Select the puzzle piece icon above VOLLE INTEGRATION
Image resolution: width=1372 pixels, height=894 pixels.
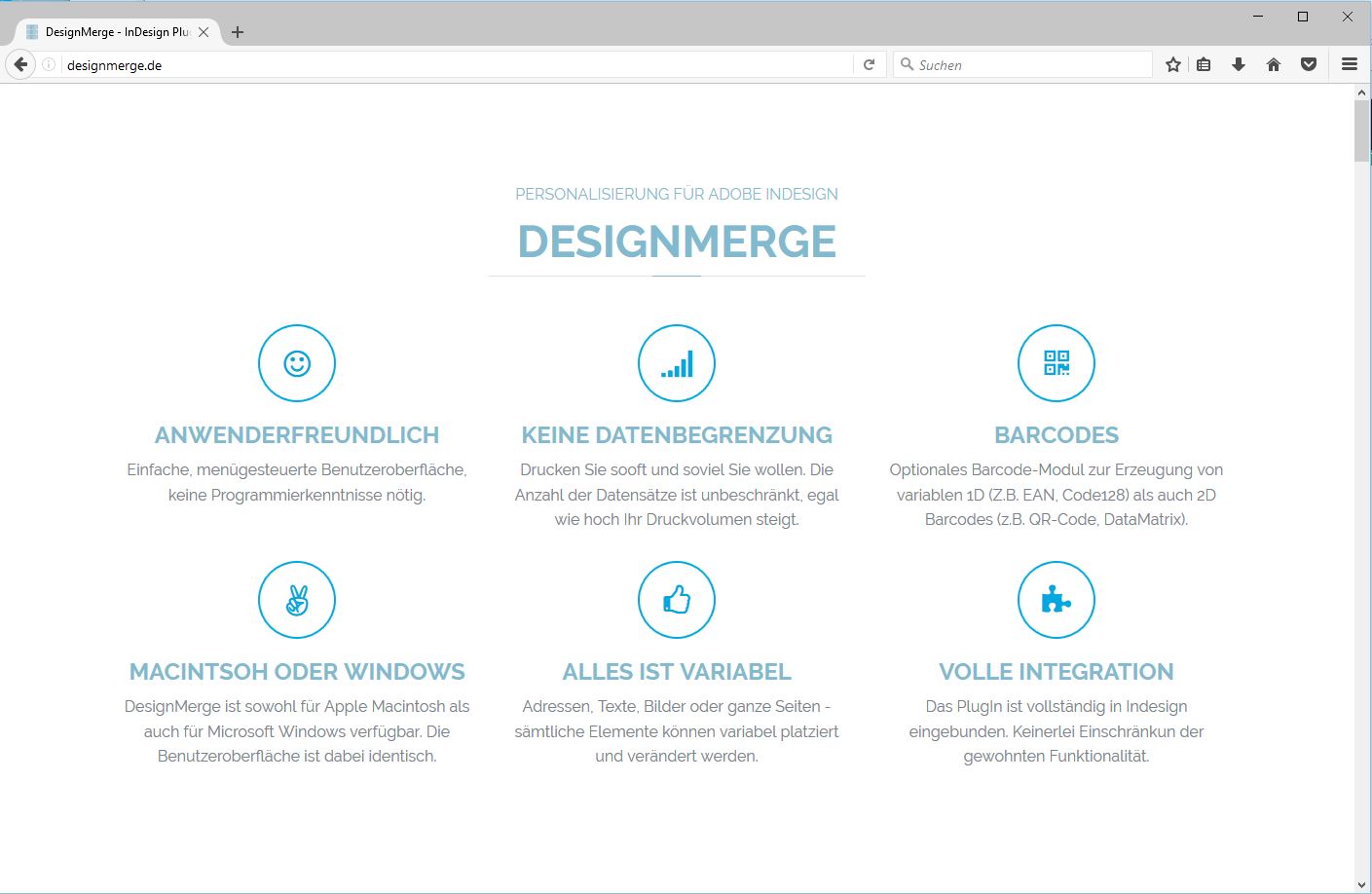[1056, 600]
